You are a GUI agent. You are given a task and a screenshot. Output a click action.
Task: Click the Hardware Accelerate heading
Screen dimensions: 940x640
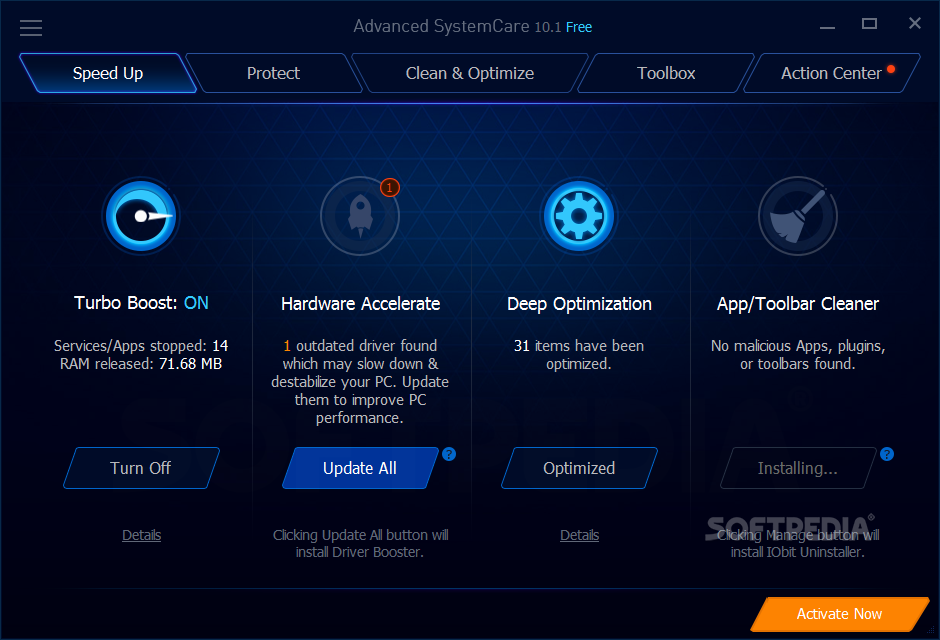(x=360, y=304)
